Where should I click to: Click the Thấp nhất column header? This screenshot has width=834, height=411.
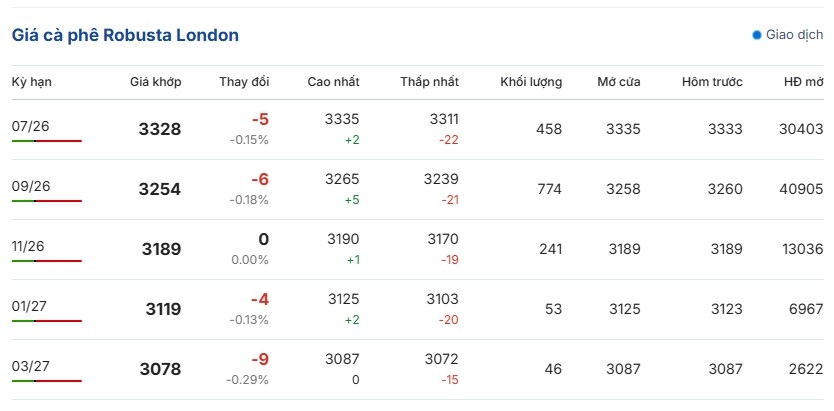click(430, 82)
